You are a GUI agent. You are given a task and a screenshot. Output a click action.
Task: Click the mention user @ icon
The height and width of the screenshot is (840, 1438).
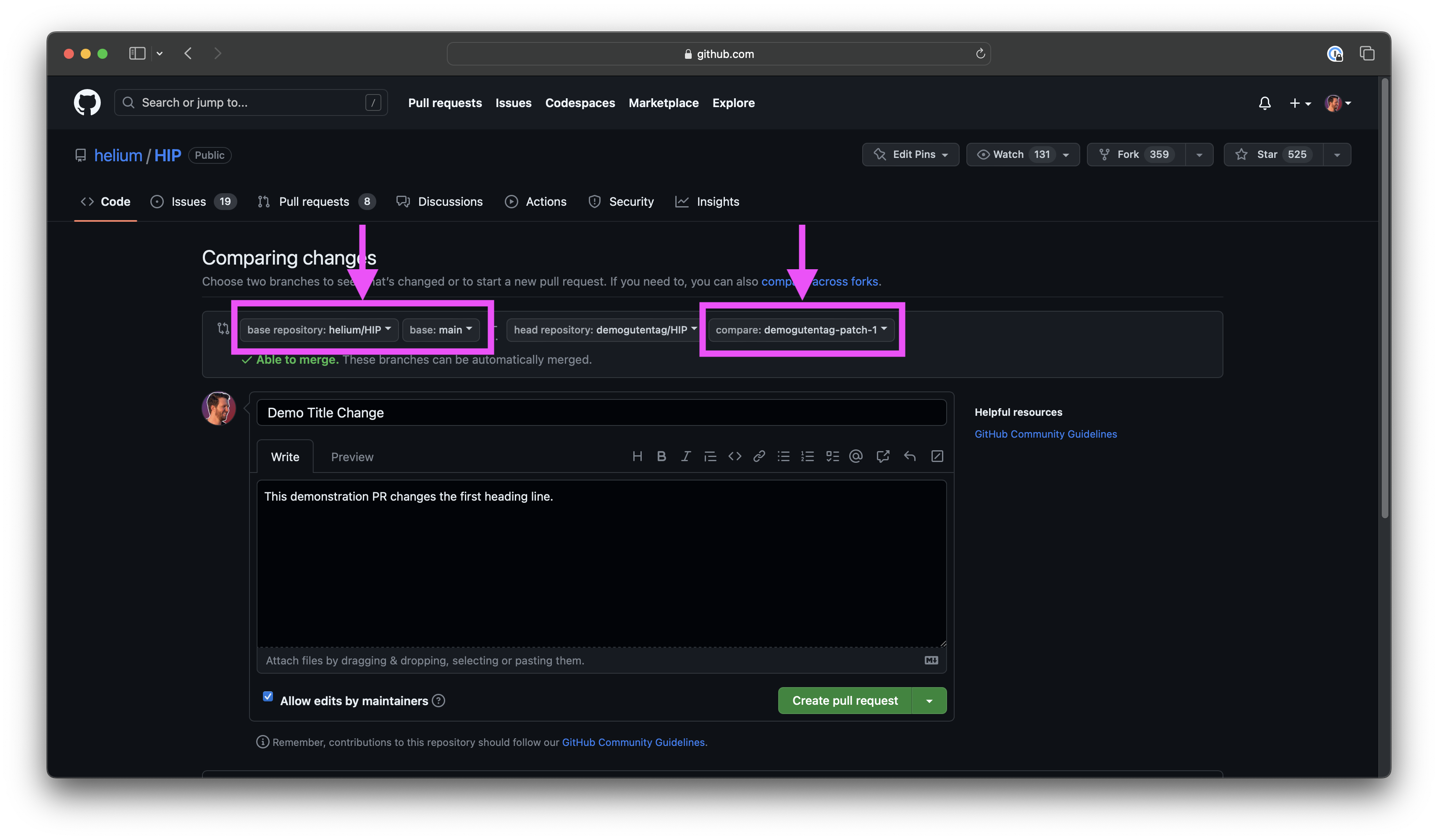tap(855, 456)
